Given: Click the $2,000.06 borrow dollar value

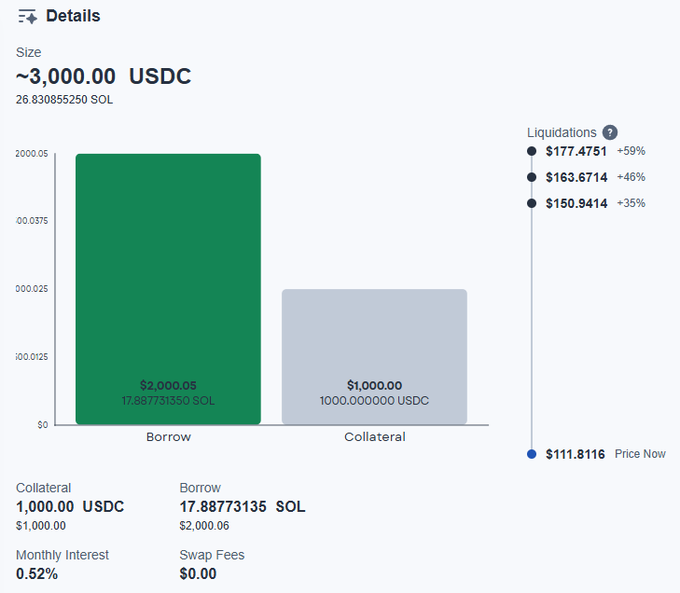Looking at the screenshot, I should pyautogui.click(x=204, y=526).
